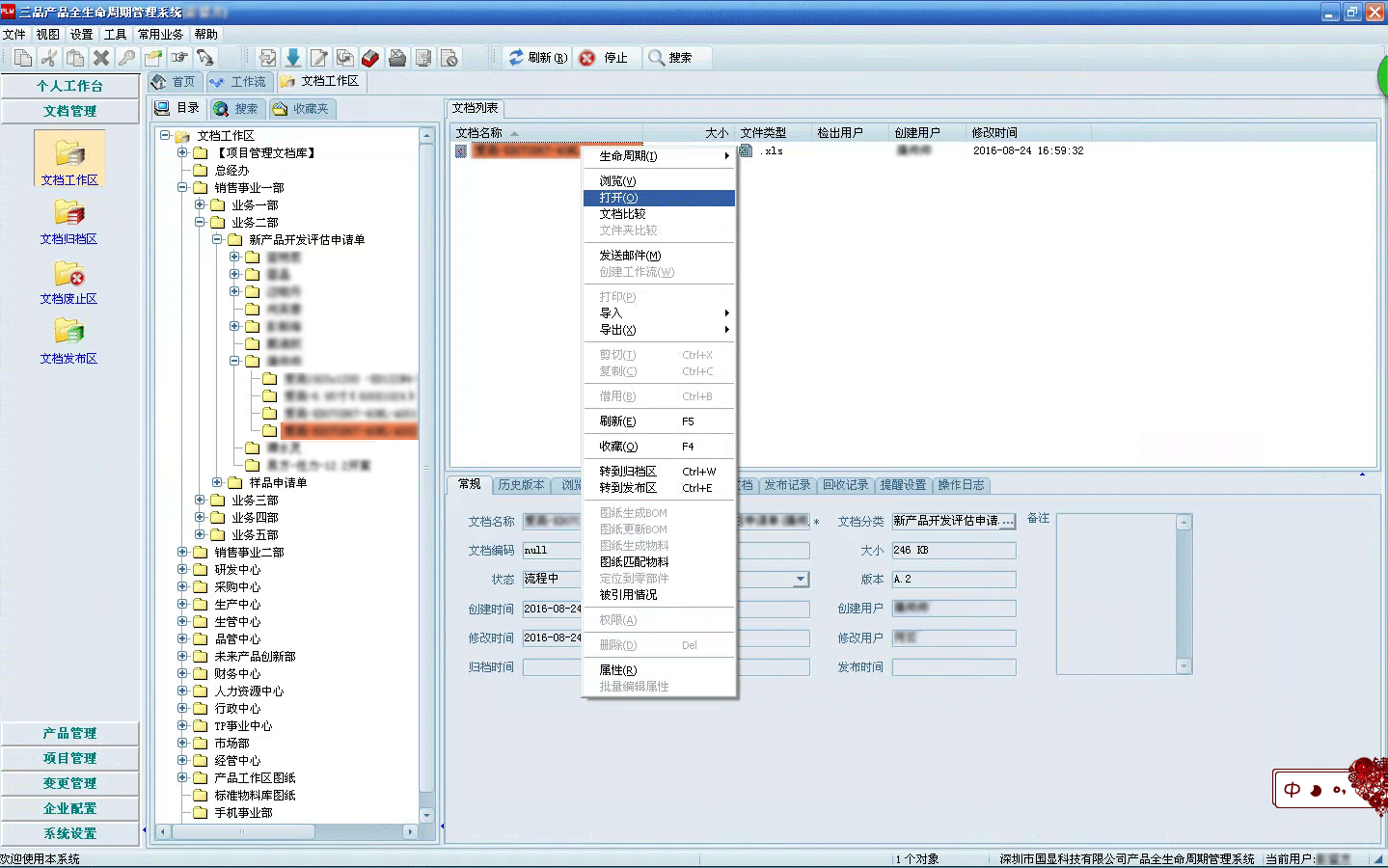Switch to the 工作流 tab
Viewport: 1388px width, 868px height.
pos(239,82)
